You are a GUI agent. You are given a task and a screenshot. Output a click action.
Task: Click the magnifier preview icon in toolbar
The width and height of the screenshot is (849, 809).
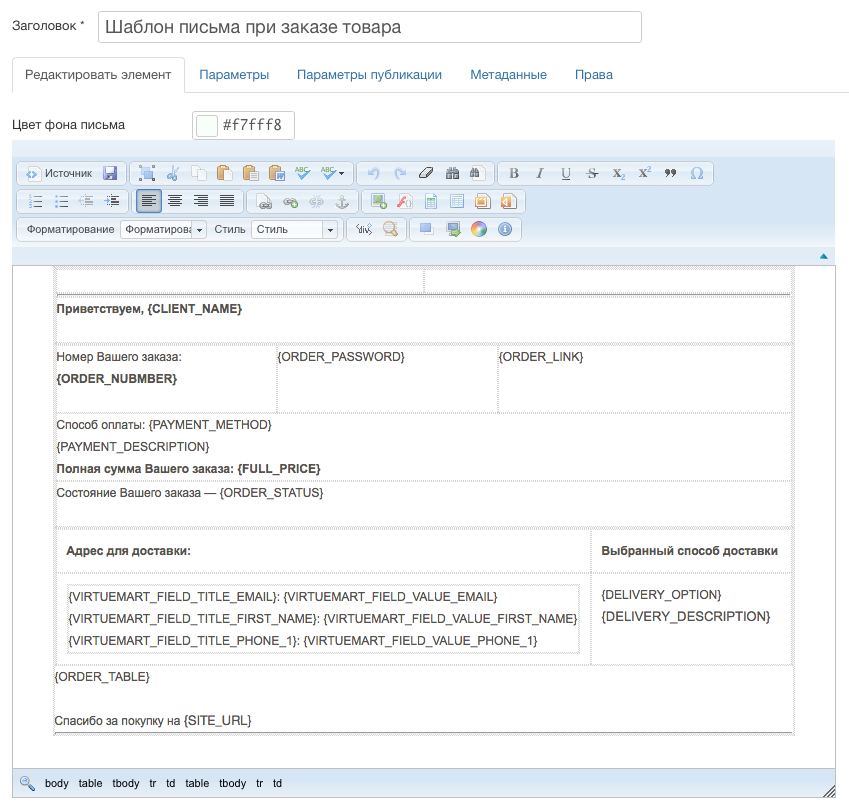(390, 230)
